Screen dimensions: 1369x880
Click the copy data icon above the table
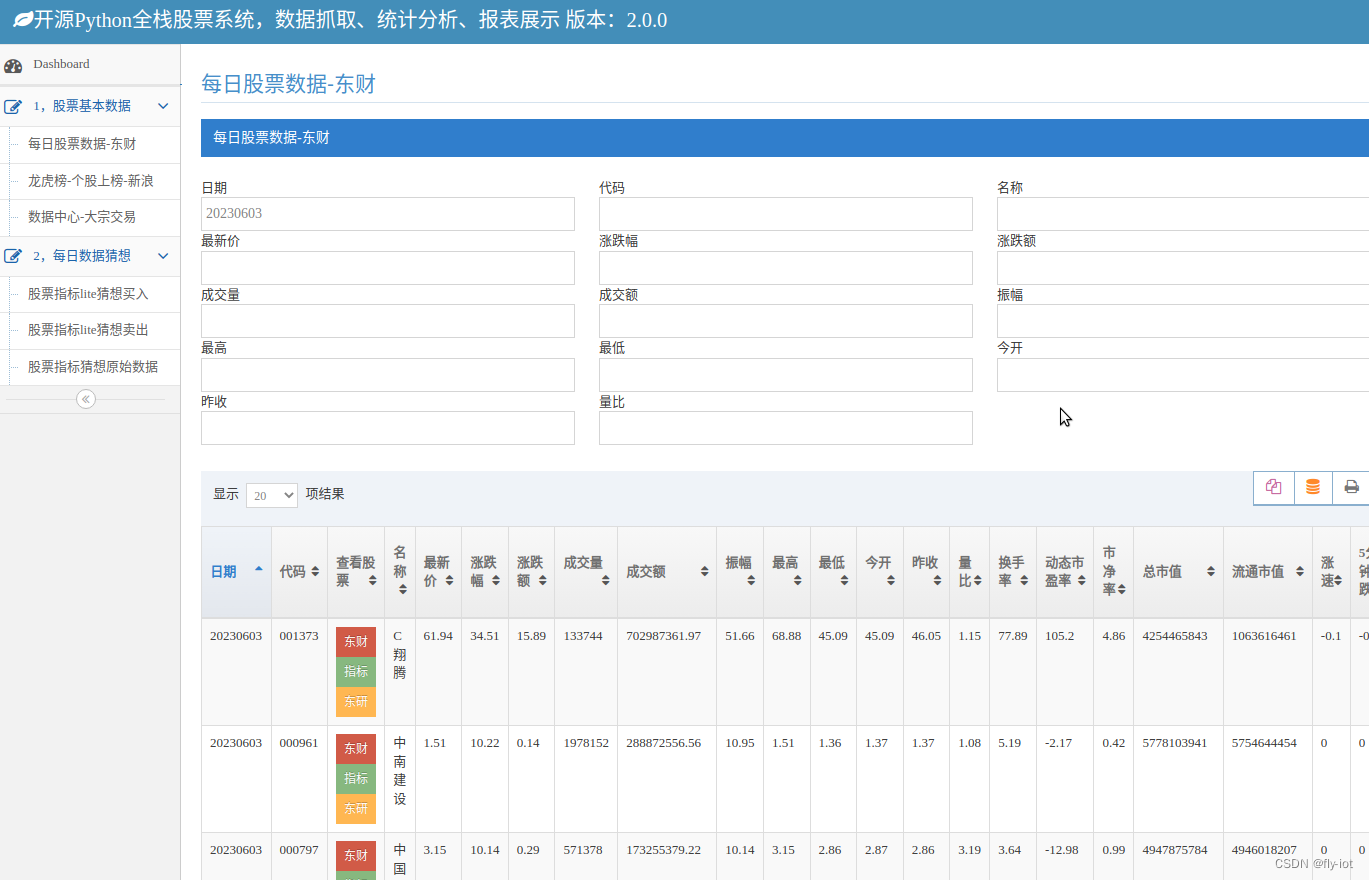click(x=1273, y=487)
